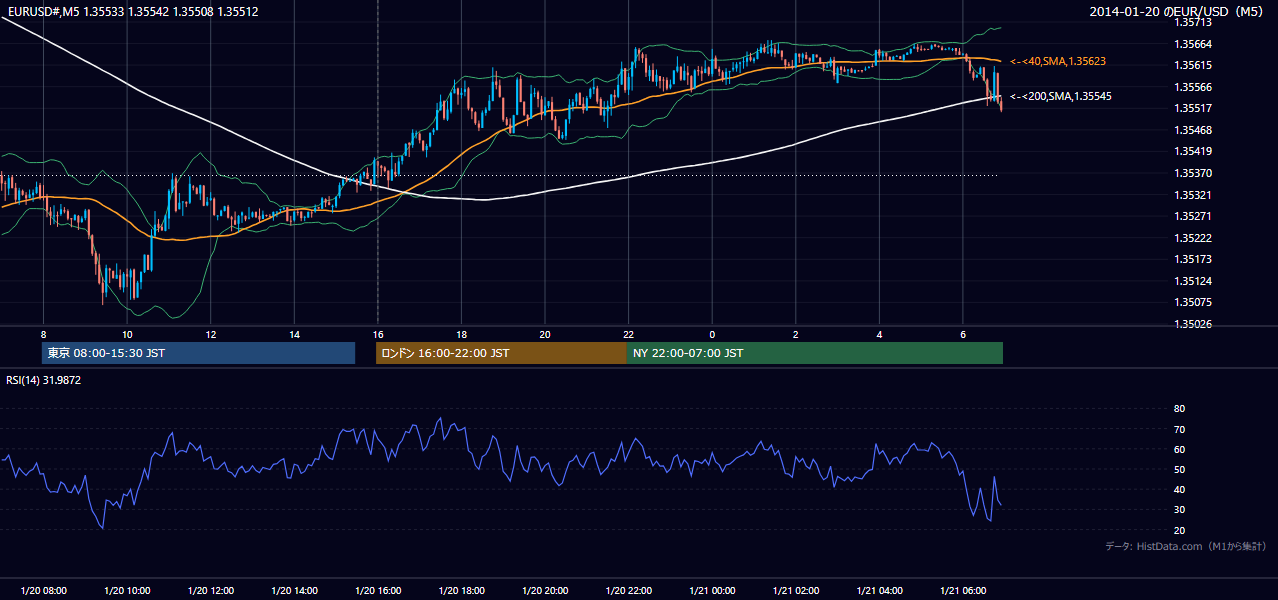Click the hour label 18 on price chart axis
1278x600 pixels.
tap(461, 334)
